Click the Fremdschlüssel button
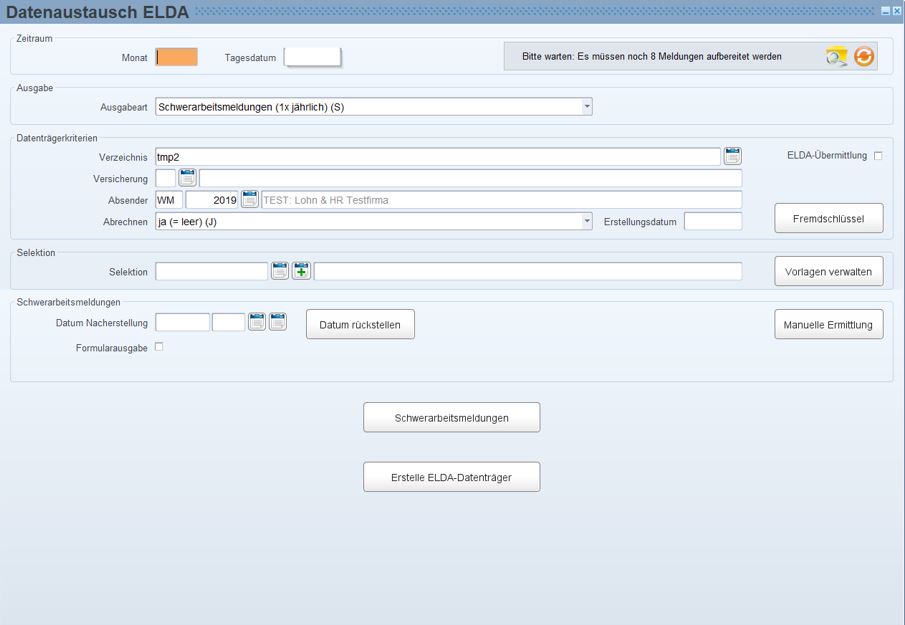The width and height of the screenshot is (905, 625). coord(828,218)
